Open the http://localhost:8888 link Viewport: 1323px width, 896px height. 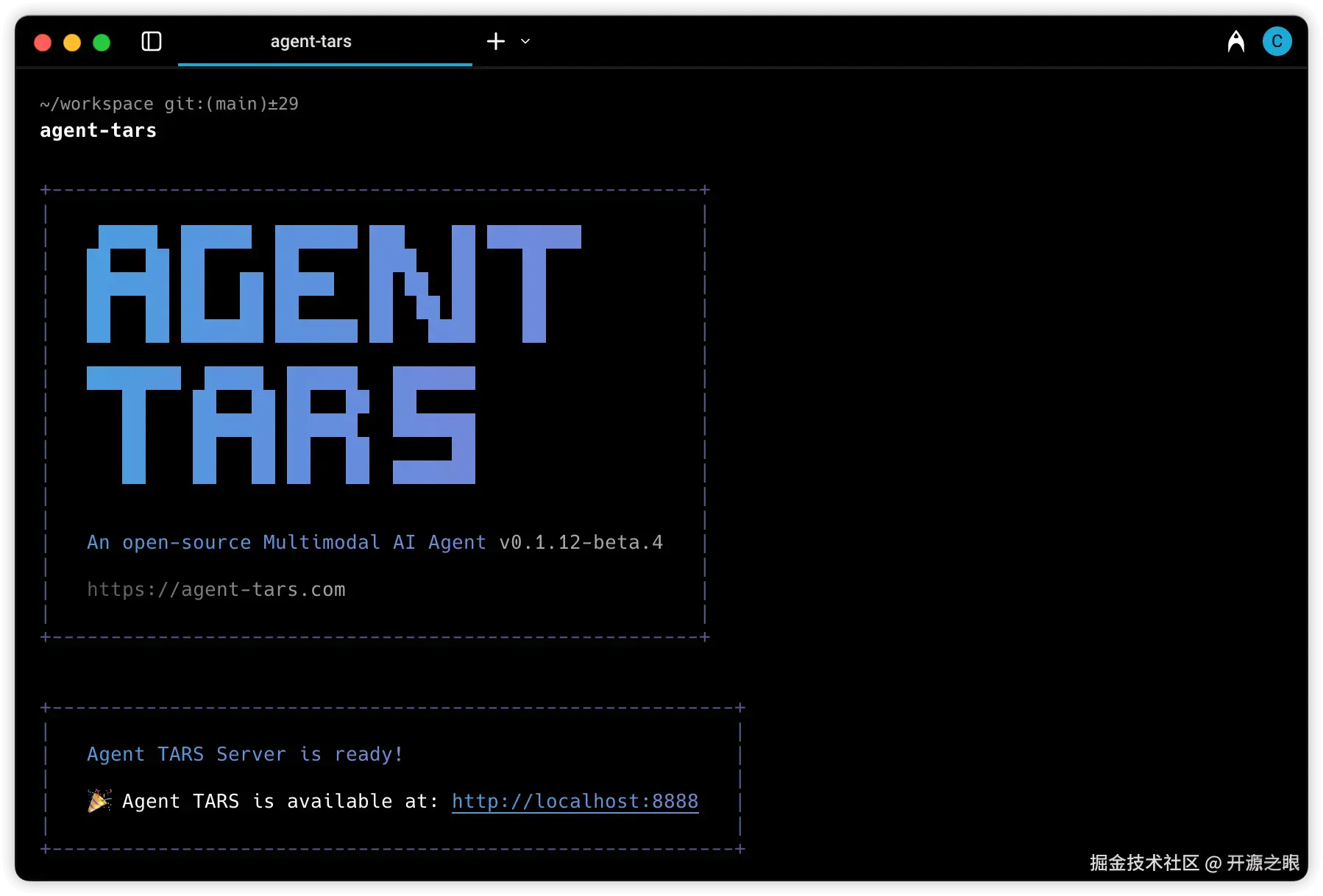575,801
